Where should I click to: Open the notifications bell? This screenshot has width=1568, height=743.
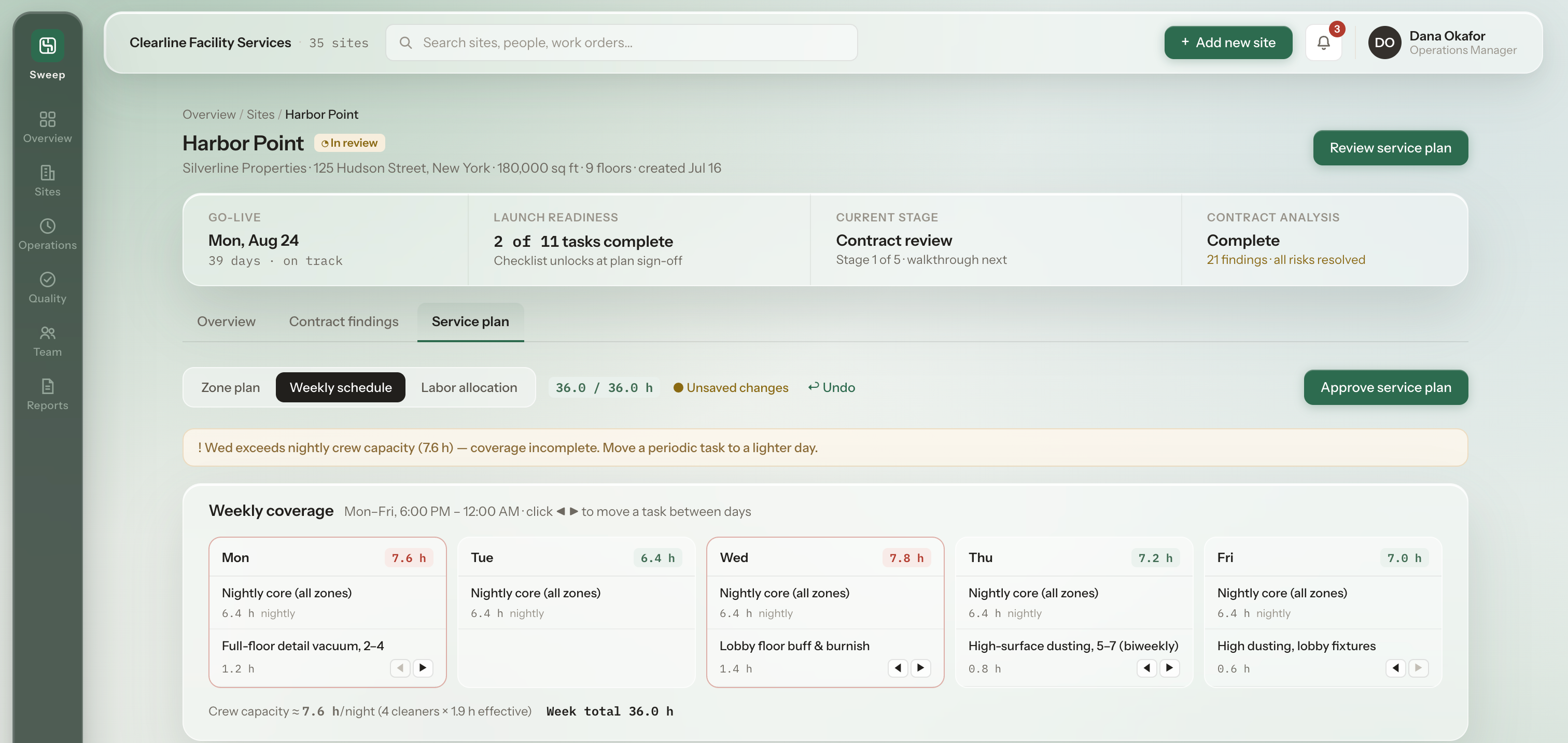tap(1323, 43)
